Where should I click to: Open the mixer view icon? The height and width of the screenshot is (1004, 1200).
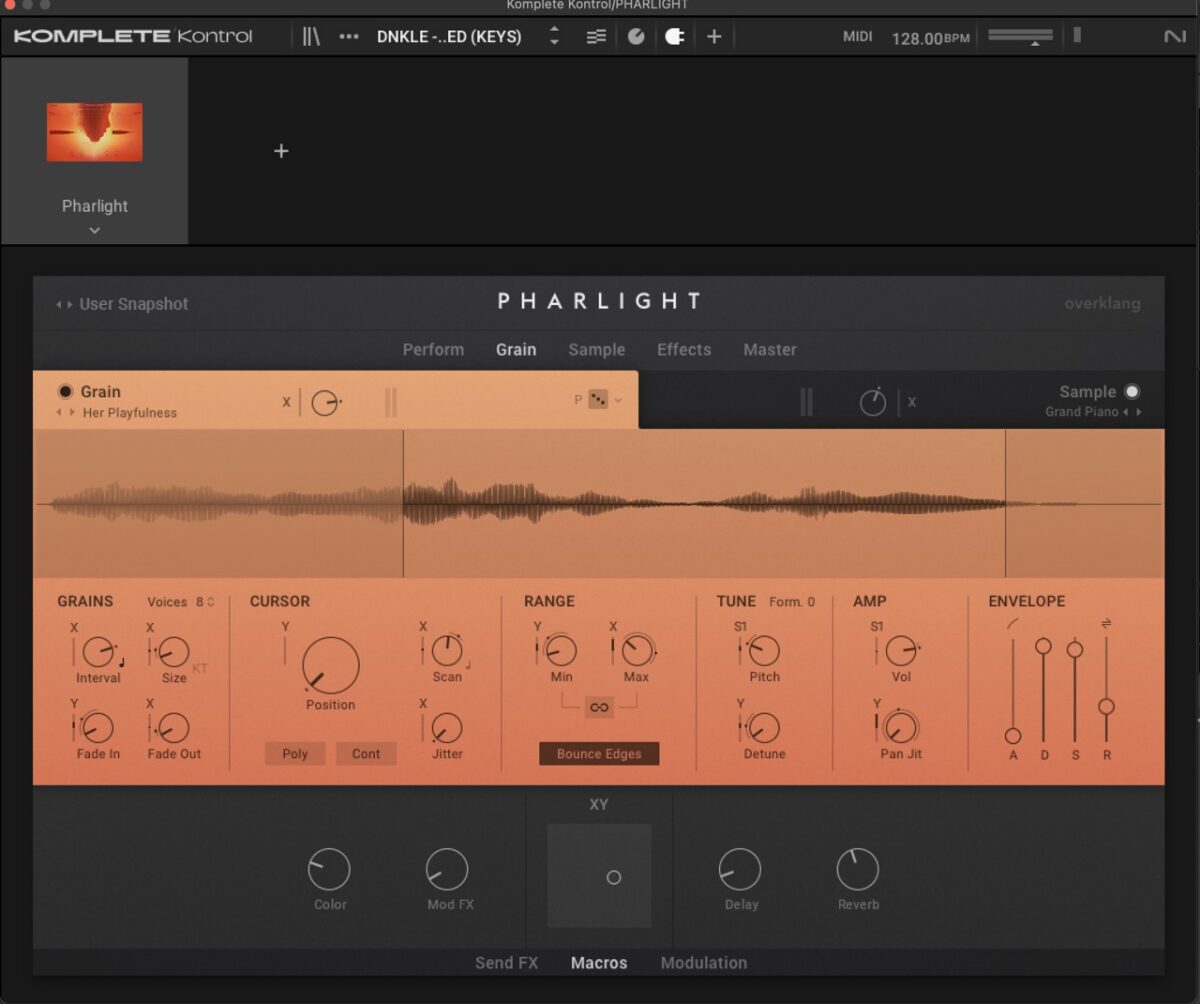(x=596, y=37)
